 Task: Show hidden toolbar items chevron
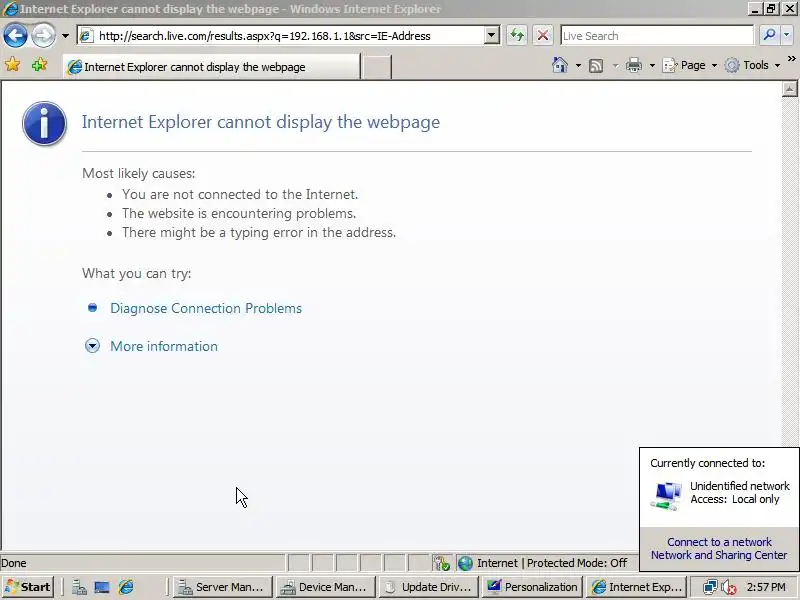tap(791, 59)
